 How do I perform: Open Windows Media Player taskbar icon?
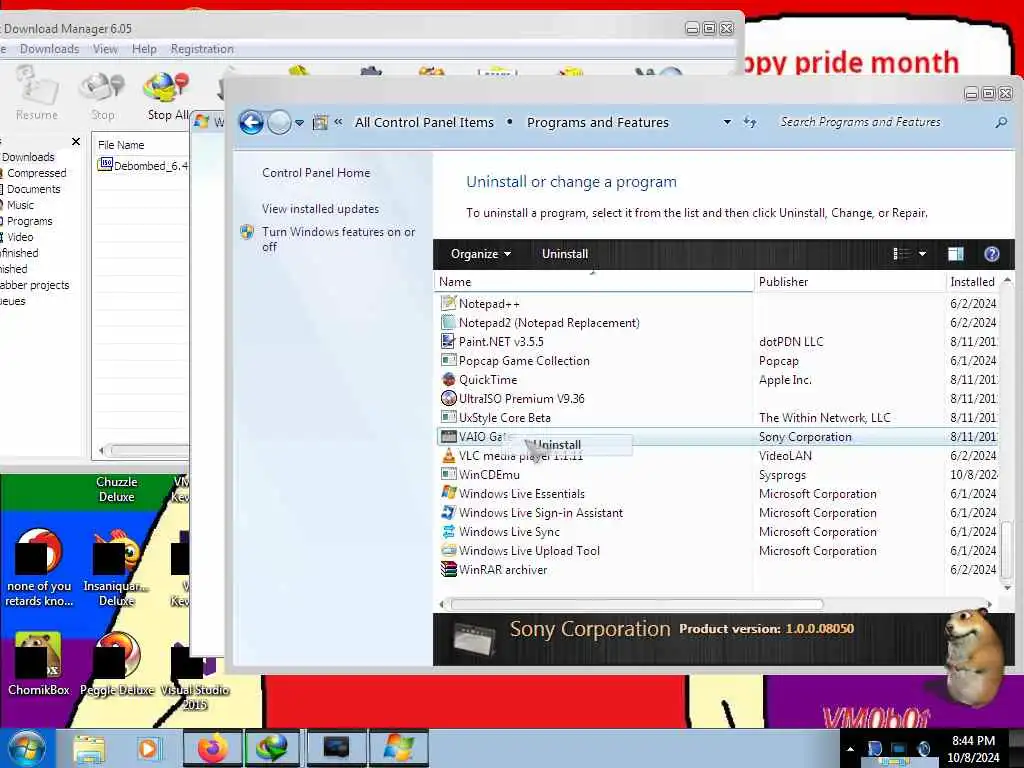click(148, 748)
